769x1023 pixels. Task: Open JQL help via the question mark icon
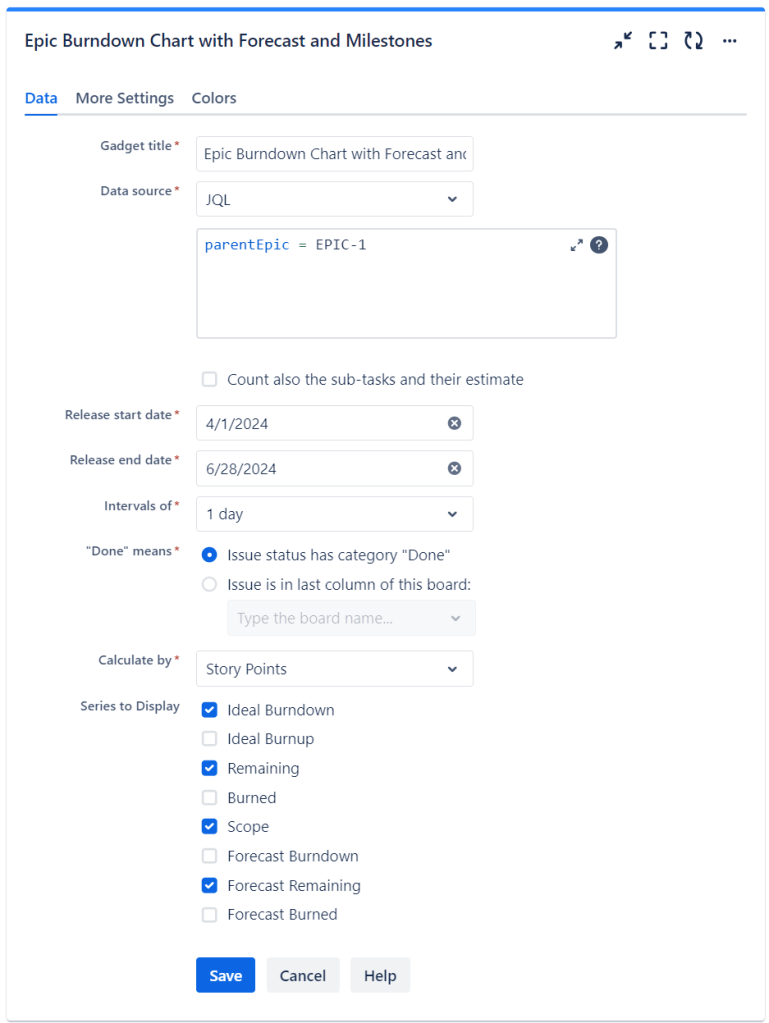[x=599, y=244]
